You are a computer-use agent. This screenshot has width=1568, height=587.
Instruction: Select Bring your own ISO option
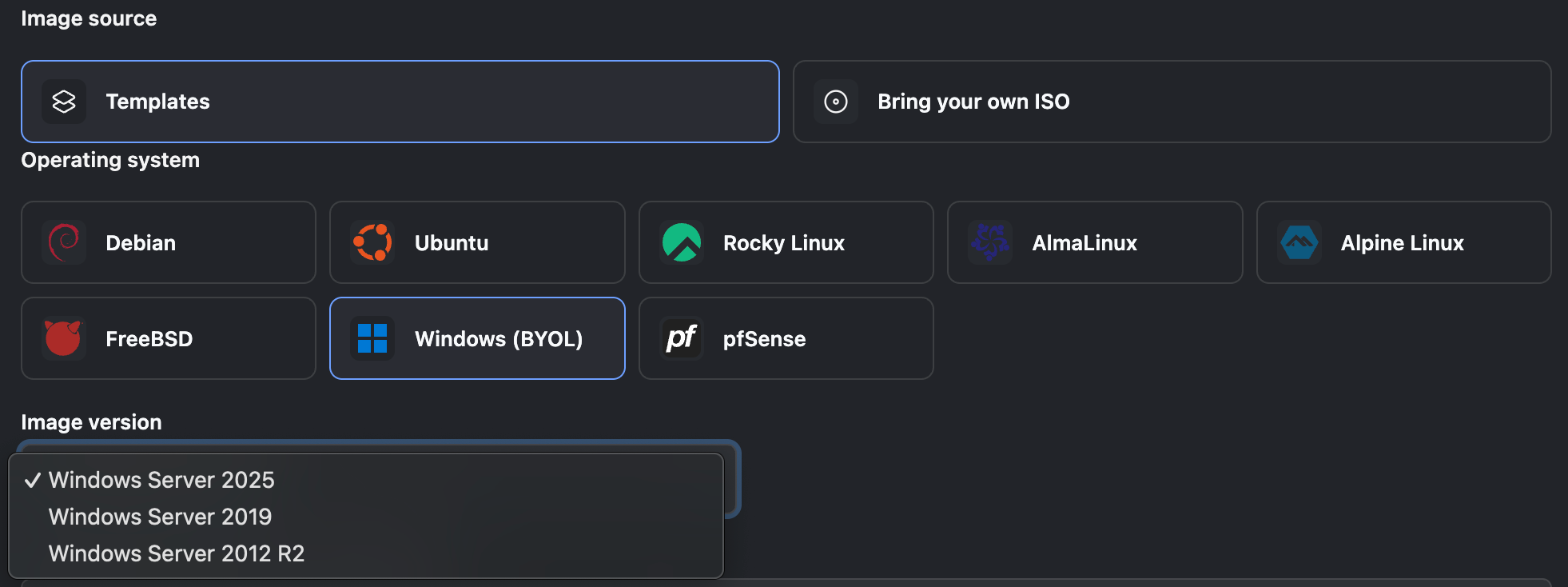1172,102
